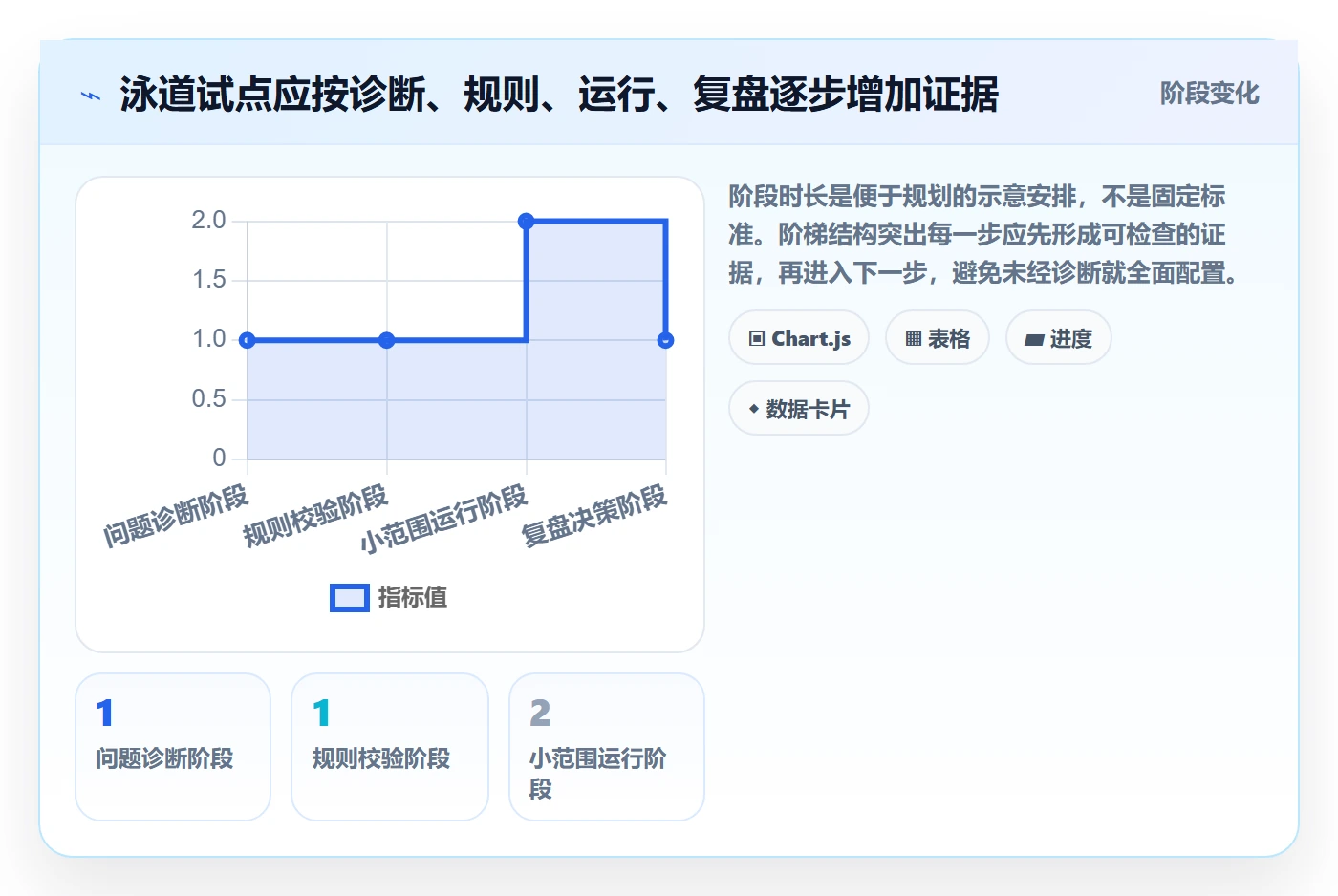Click the Chart.js tag icon
The image size is (1338, 896).
click(x=757, y=339)
